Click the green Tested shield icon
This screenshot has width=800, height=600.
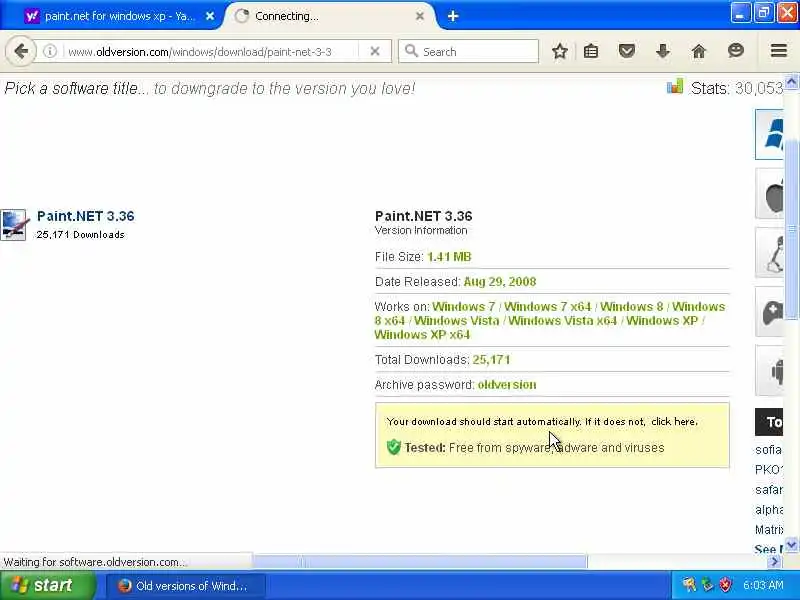click(x=393, y=447)
